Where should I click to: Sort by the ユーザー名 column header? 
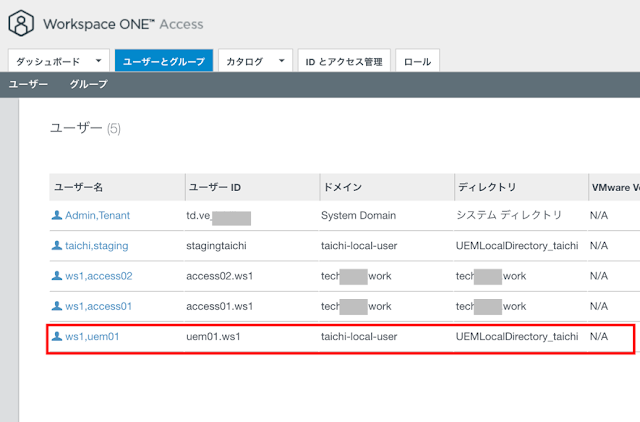[x=117, y=187]
